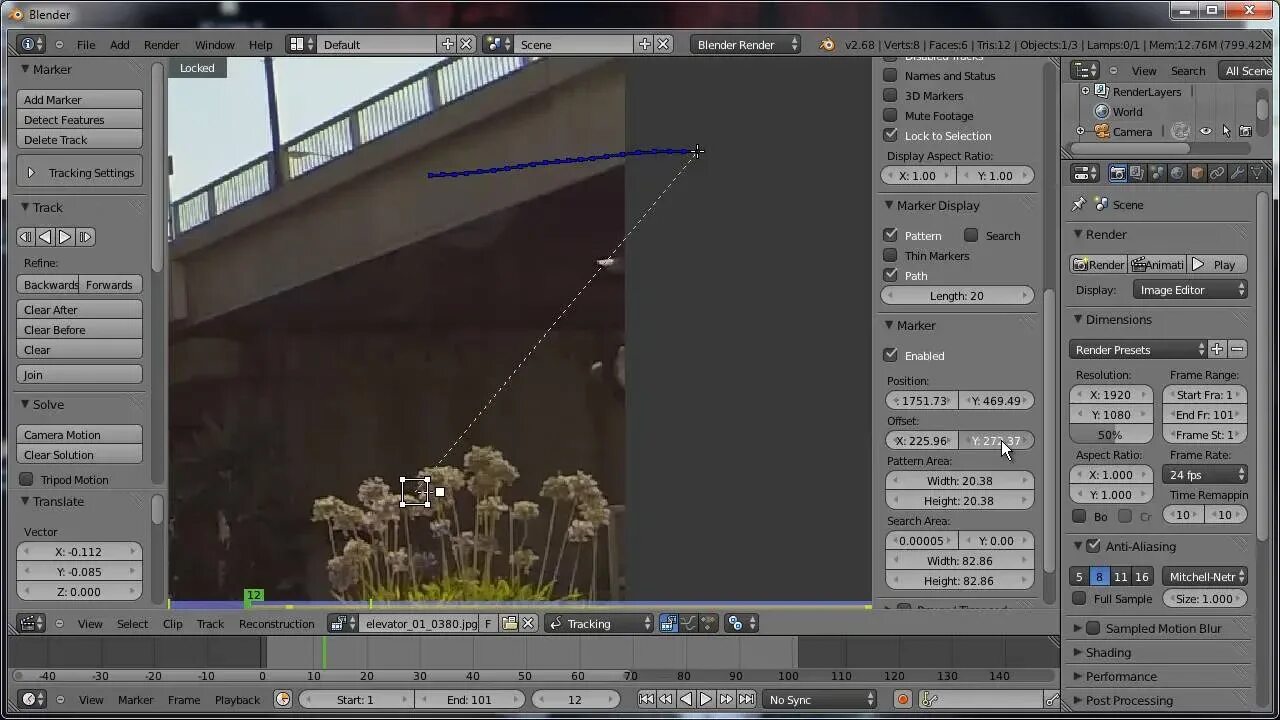Open the Track menu in the clip editor
Viewport: 1280px width, 720px height.
210,623
